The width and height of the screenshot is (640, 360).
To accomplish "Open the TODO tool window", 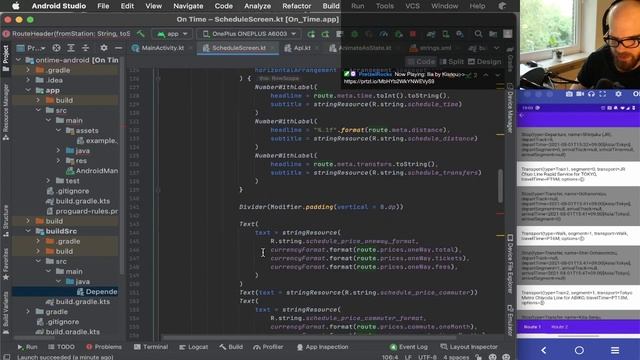I will point(61,347).
